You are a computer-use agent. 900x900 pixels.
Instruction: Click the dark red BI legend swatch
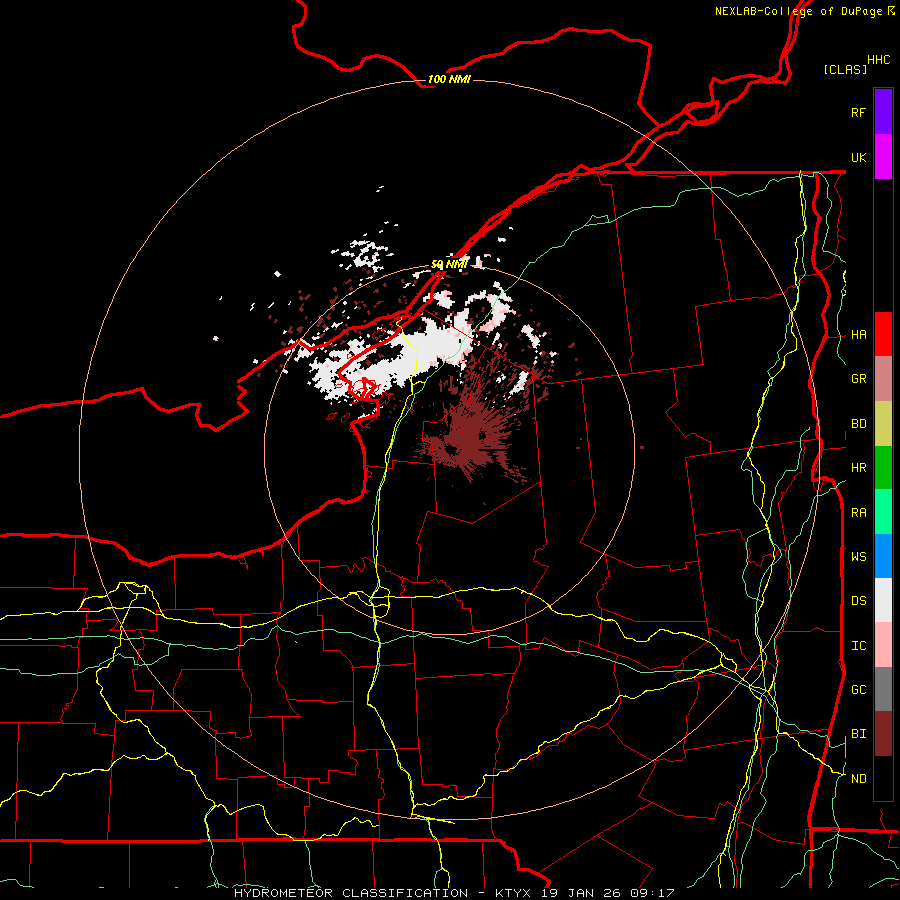click(883, 734)
